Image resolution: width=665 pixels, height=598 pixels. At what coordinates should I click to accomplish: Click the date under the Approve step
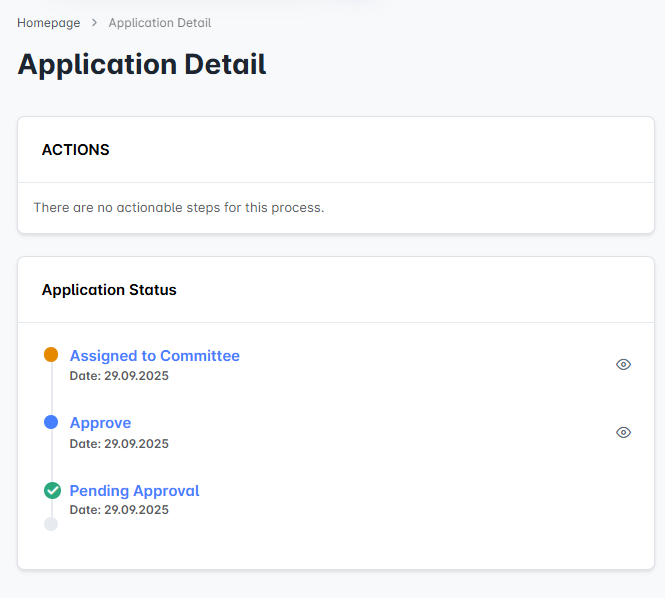click(119, 444)
